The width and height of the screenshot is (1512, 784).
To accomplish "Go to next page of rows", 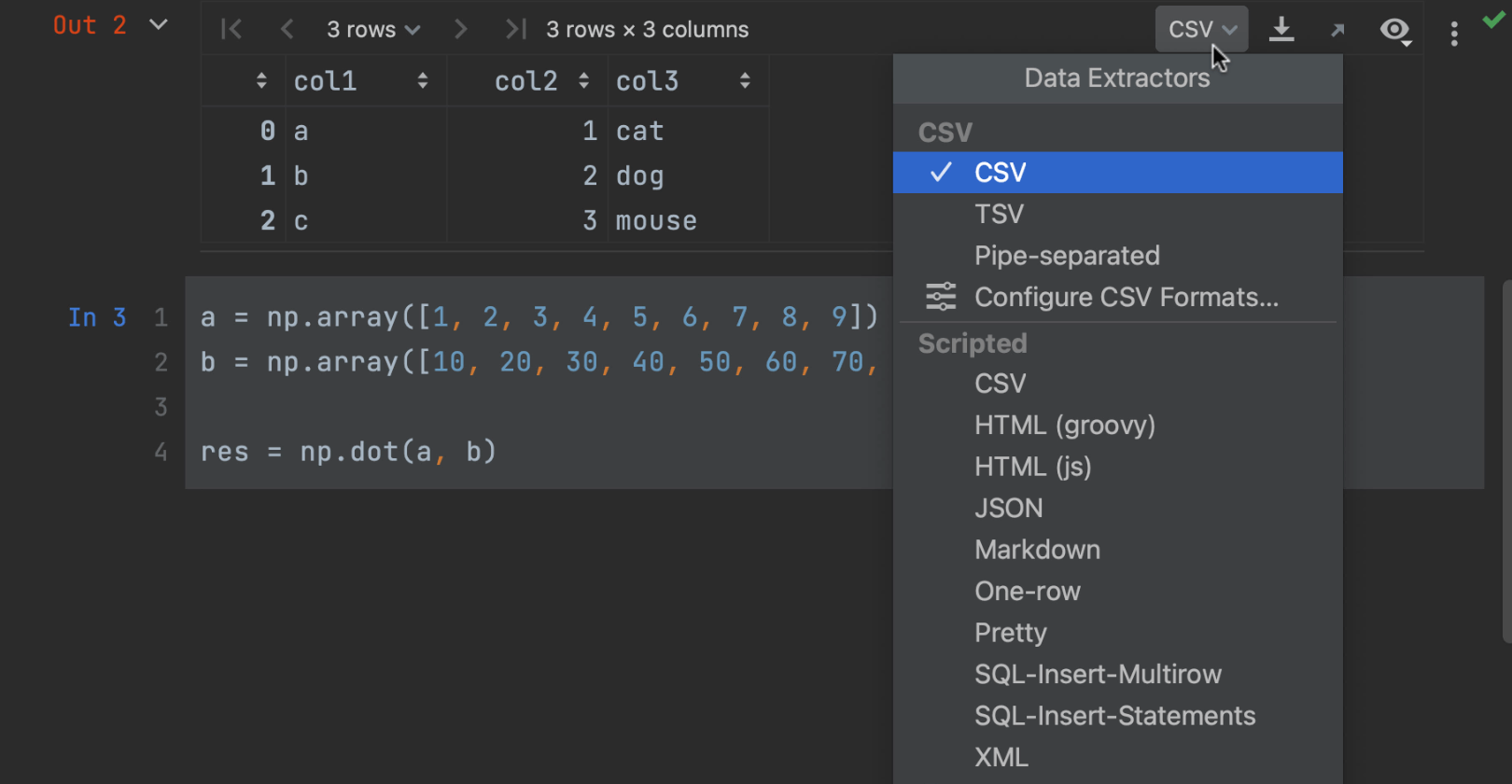I will pos(460,30).
